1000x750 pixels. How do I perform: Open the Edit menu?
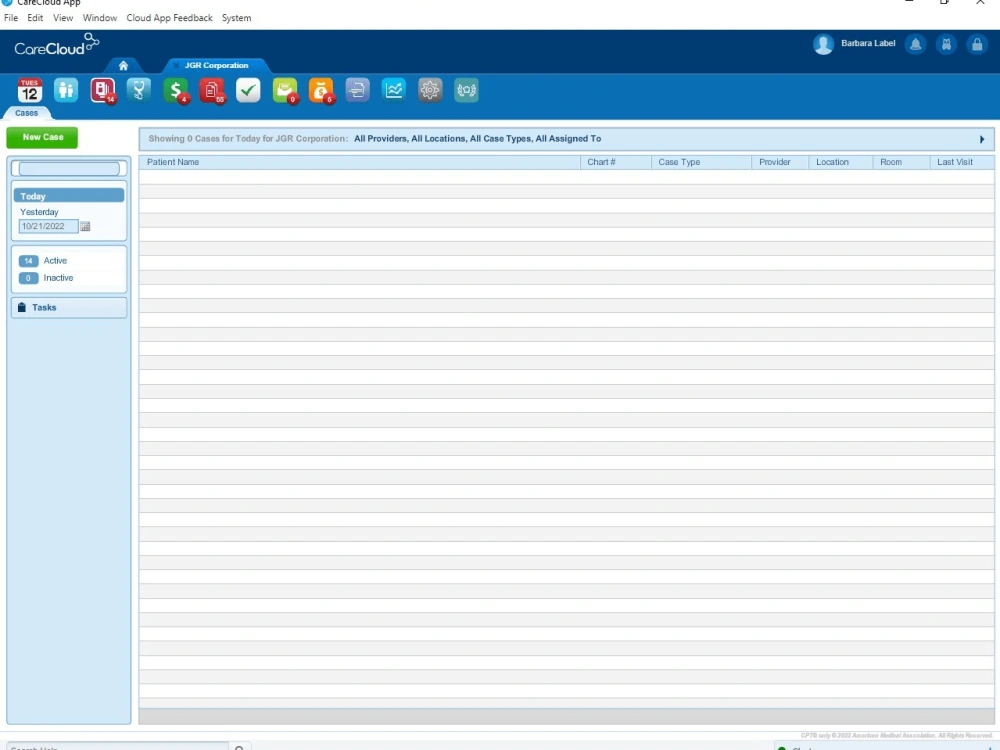tap(35, 18)
